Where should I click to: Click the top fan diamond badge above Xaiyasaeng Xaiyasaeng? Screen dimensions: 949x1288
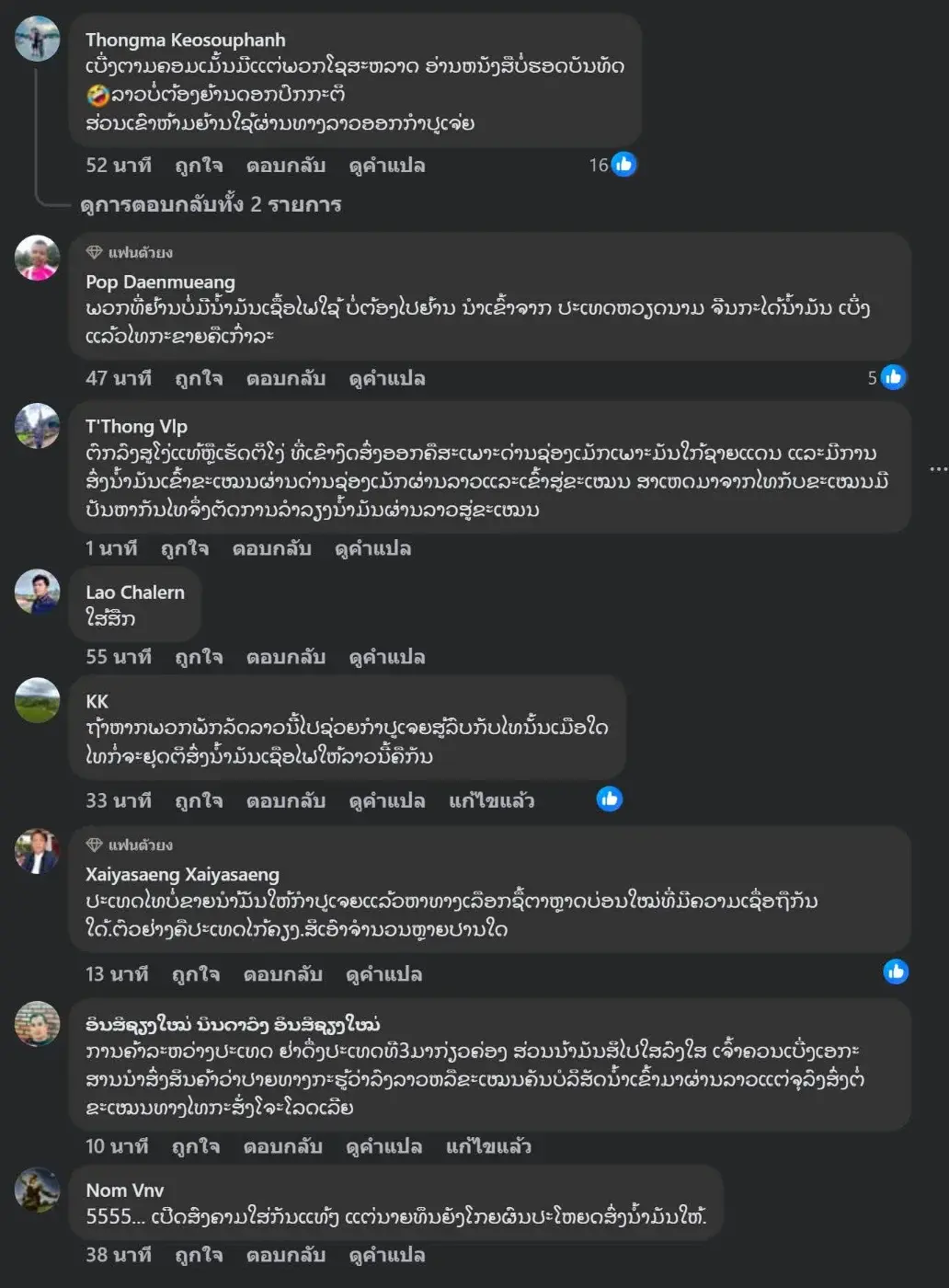pyautogui.click(x=94, y=845)
